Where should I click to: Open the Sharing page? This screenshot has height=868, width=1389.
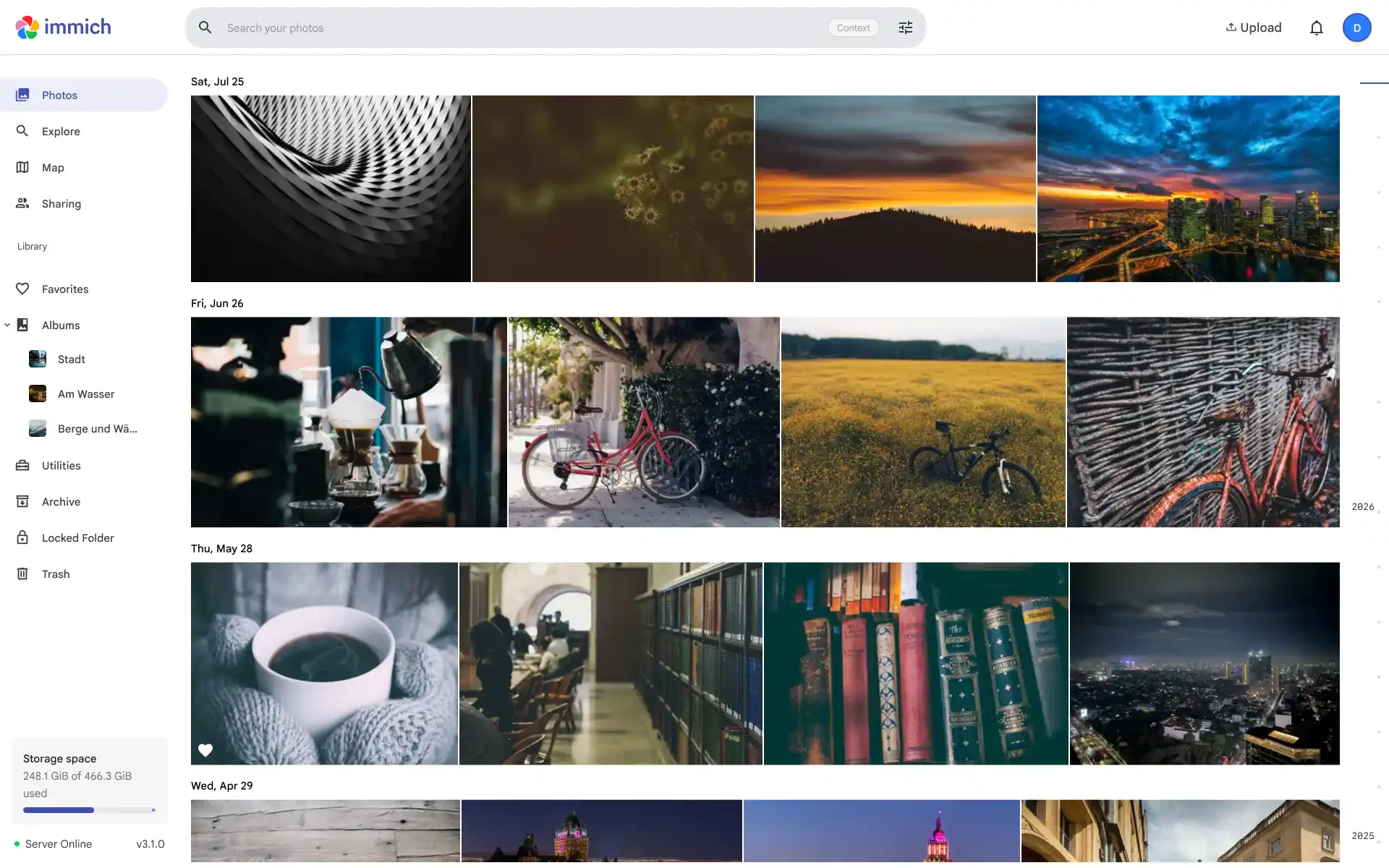84,203
